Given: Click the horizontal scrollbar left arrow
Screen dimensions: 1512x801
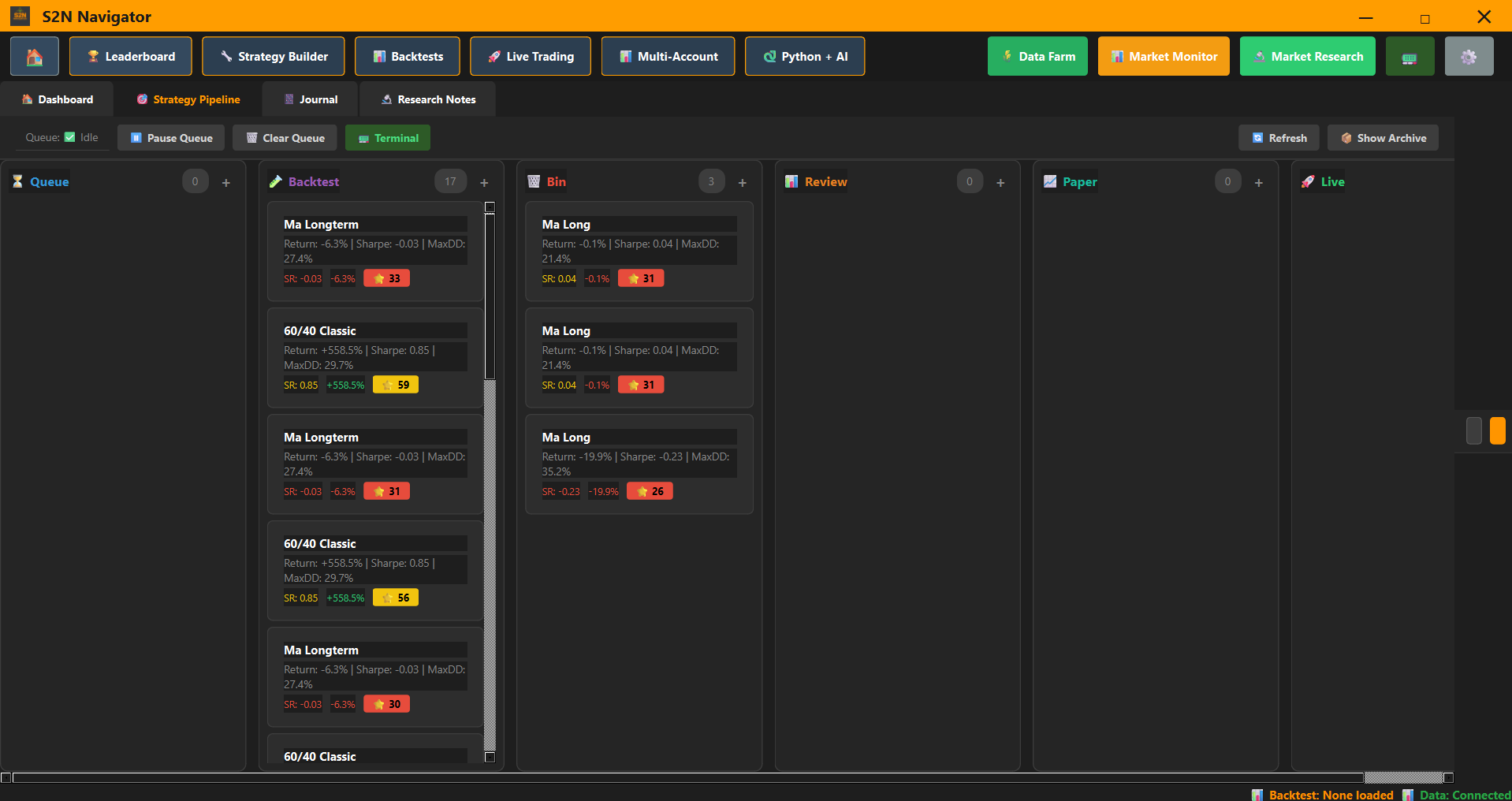Looking at the screenshot, I should (x=6, y=777).
